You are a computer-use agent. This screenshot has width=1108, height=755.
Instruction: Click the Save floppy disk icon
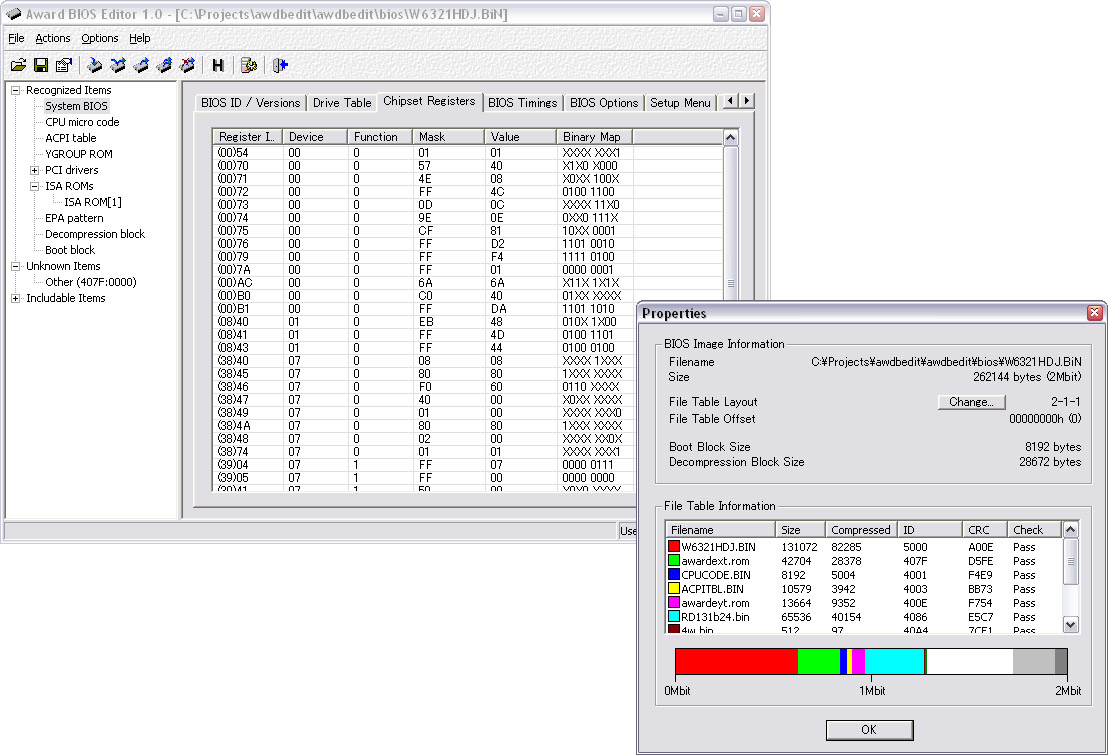coord(41,65)
